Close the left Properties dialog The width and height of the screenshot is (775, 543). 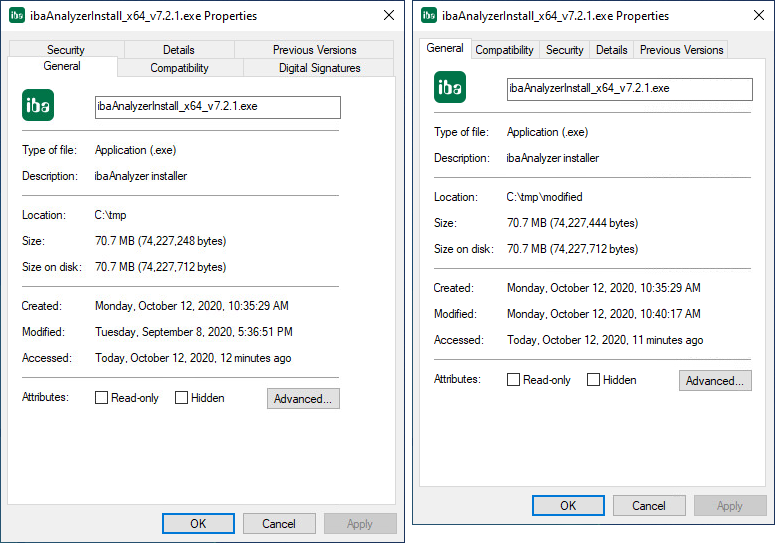[x=389, y=15]
